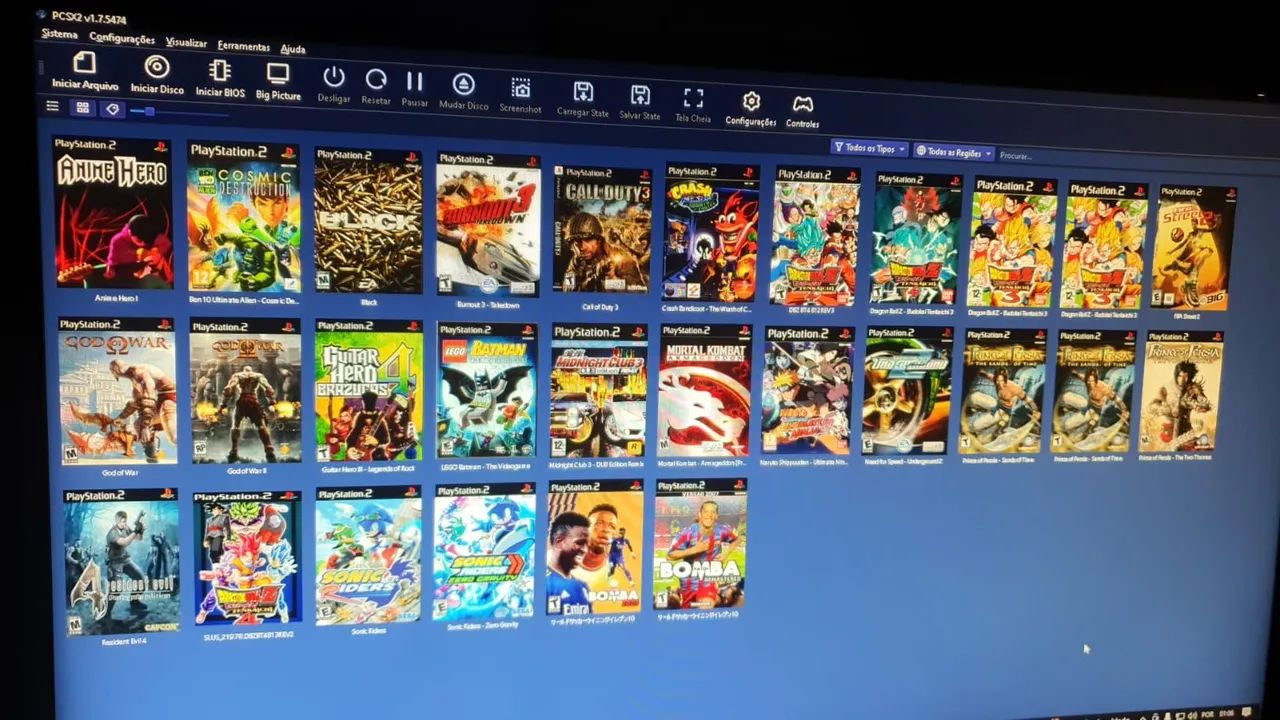Expand the Todas as Regiões filter dropdown
The width and height of the screenshot is (1280, 720).
(954, 153)
